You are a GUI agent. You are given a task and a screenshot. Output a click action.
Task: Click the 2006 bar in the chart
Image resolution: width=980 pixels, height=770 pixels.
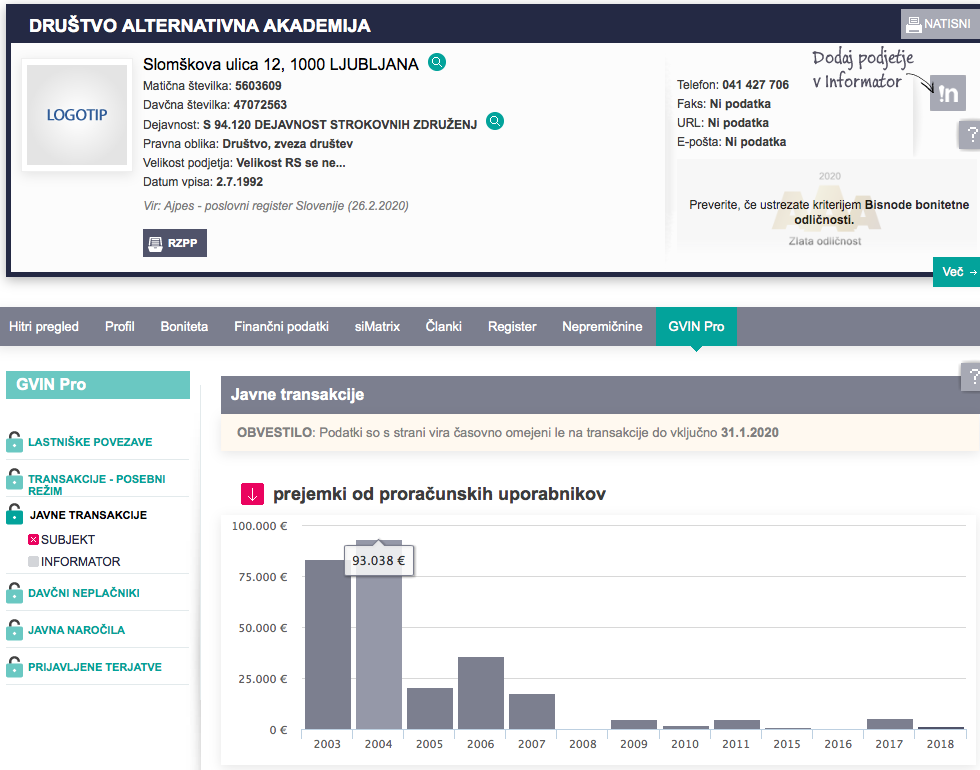[481, 693]
